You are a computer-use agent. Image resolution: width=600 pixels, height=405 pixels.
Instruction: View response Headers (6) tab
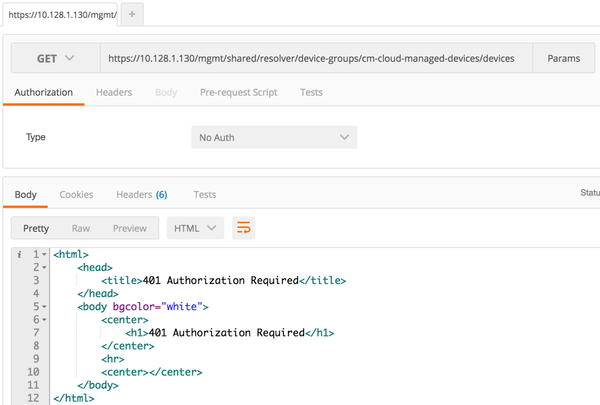click(141, 194)
